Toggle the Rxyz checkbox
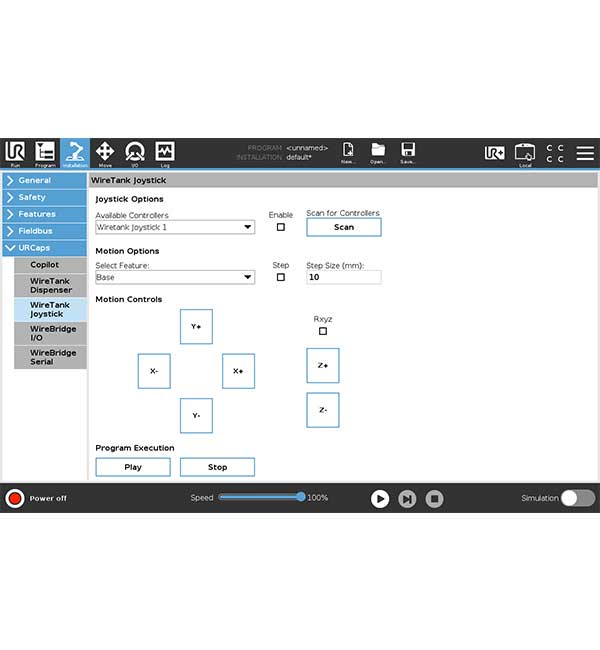Viewport: 600px width, 650px height. [323, 331]
